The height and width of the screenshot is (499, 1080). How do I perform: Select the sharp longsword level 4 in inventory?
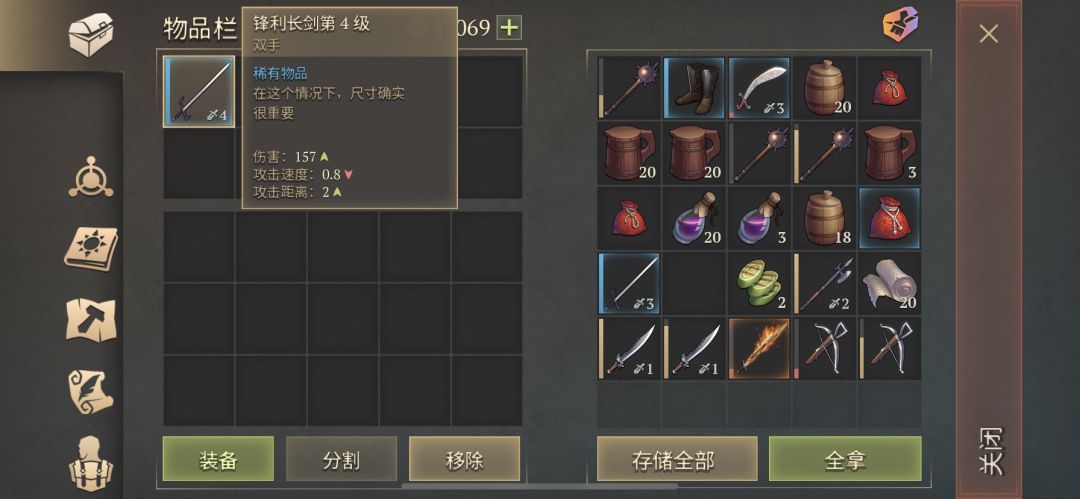tap(199, 92)
